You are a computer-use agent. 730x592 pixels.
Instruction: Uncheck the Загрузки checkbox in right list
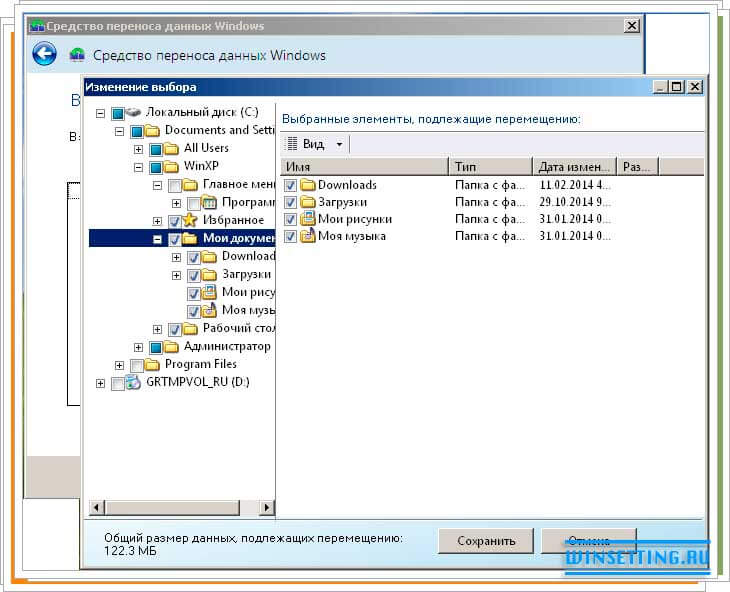[x=290, y=202]
